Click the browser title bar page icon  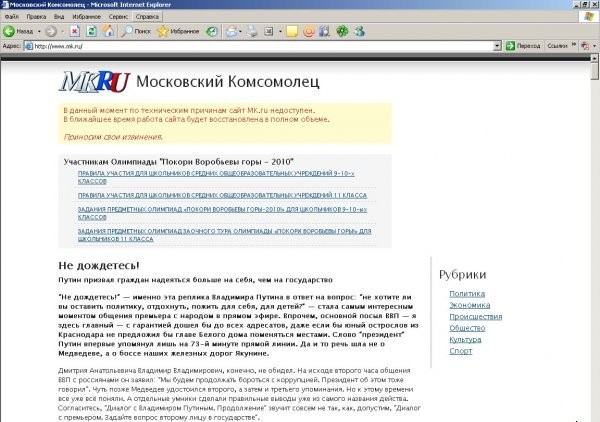5,5
